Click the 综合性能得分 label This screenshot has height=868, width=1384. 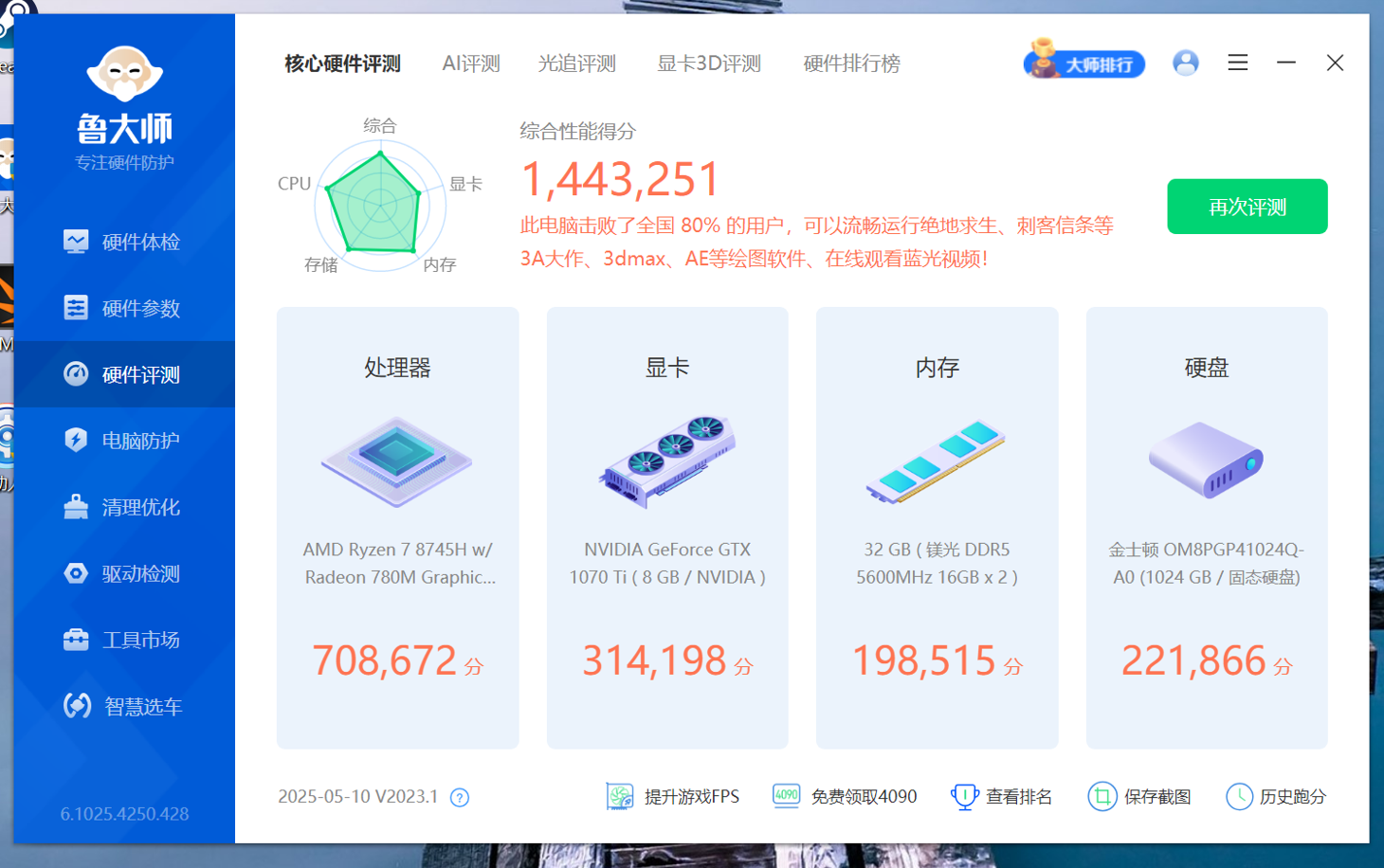[x=577, y=132]
